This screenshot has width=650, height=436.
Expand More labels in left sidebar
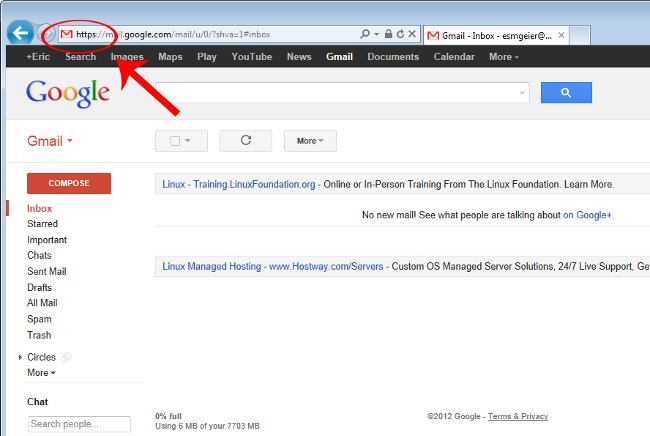coord(41,373)
